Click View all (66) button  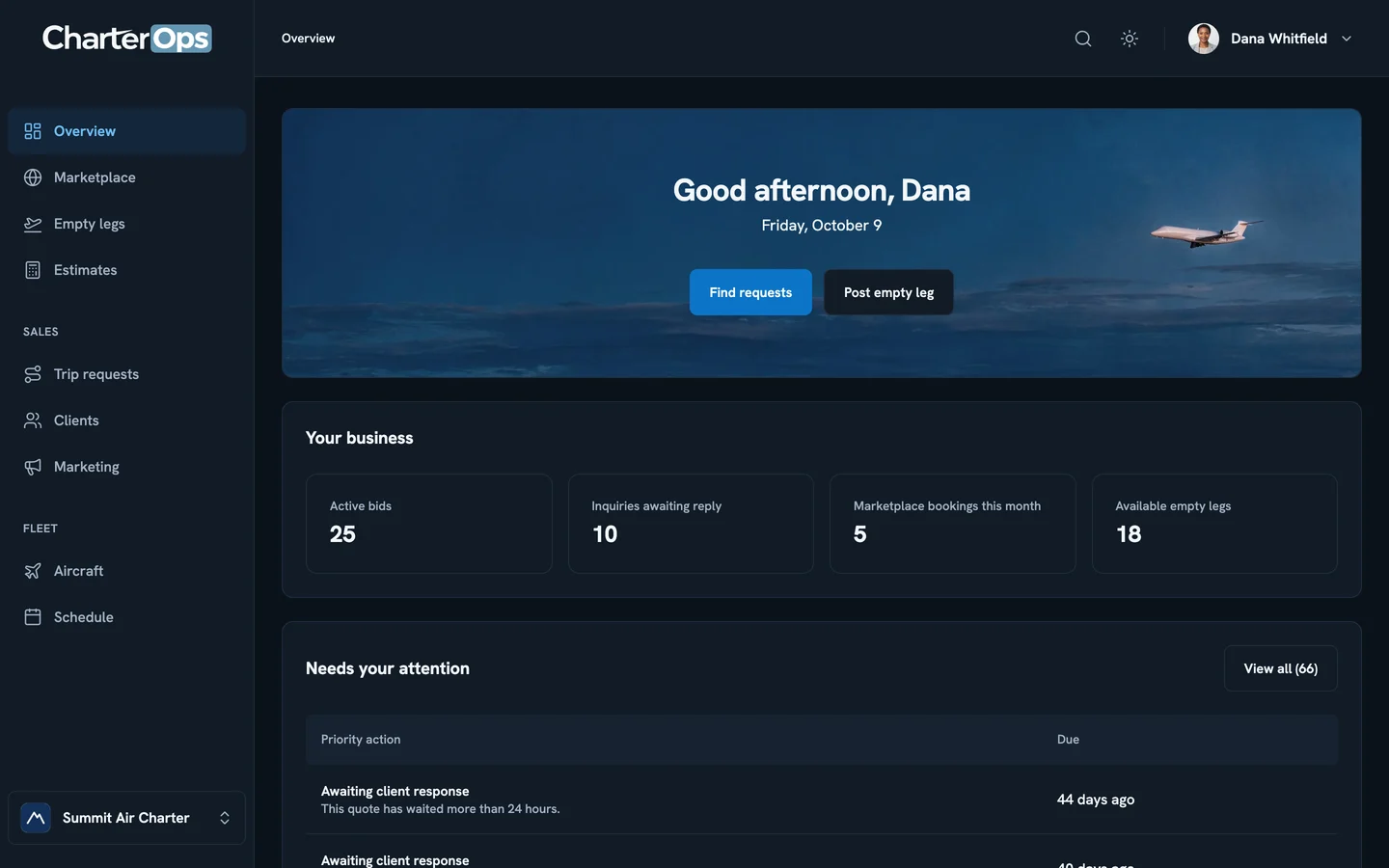[x=1280, y=668]
